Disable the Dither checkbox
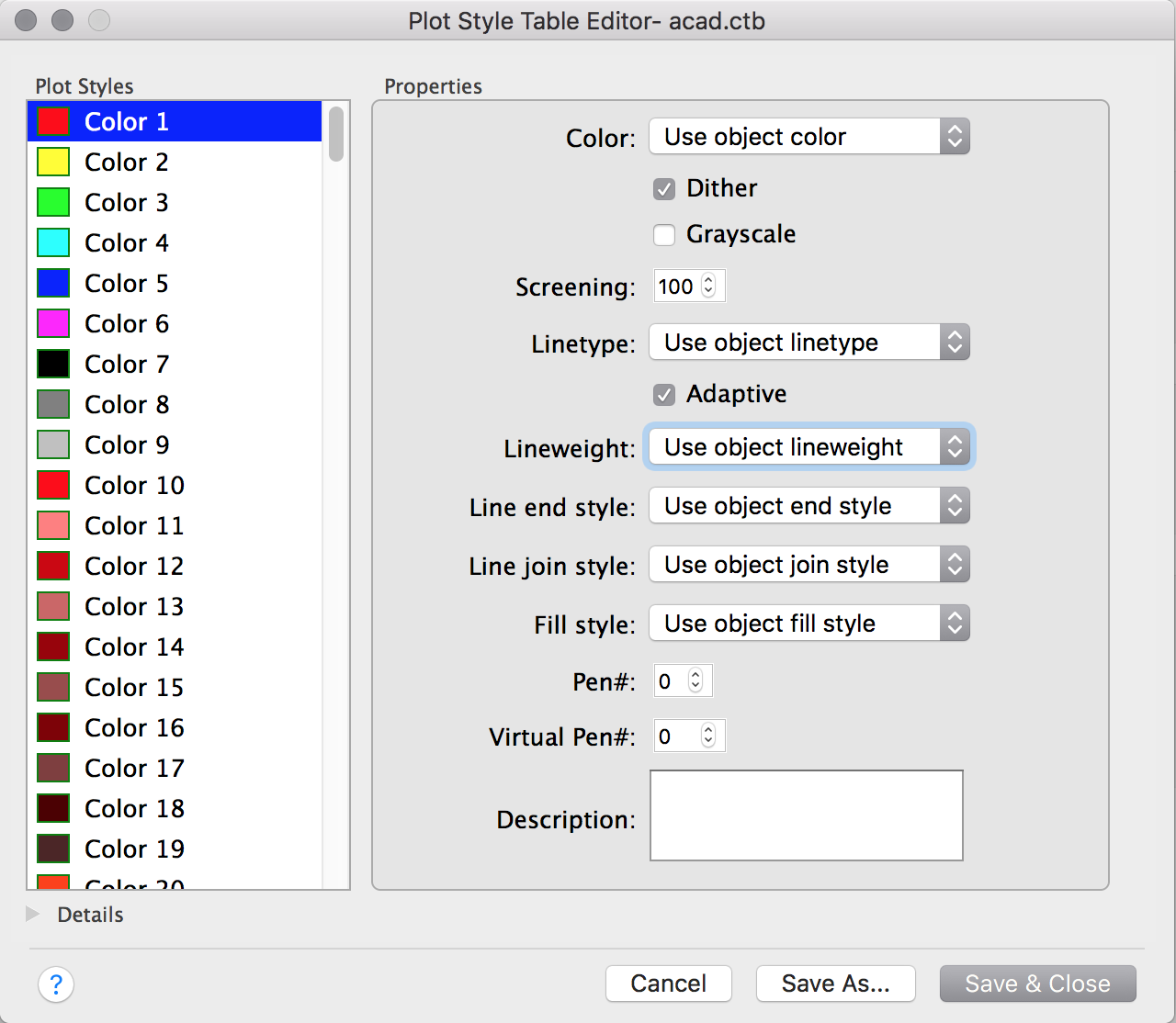 coord(664,189)
